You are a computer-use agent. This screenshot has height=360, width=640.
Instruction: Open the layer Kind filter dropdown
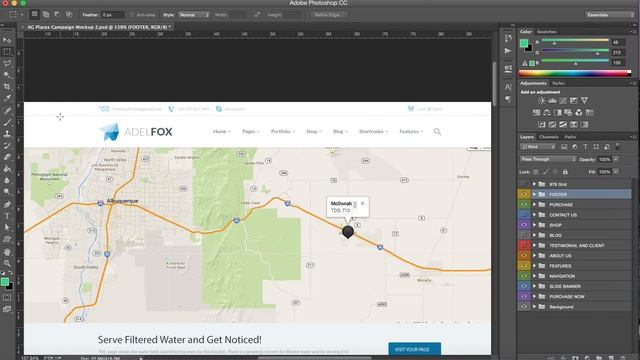coord(538,147)
